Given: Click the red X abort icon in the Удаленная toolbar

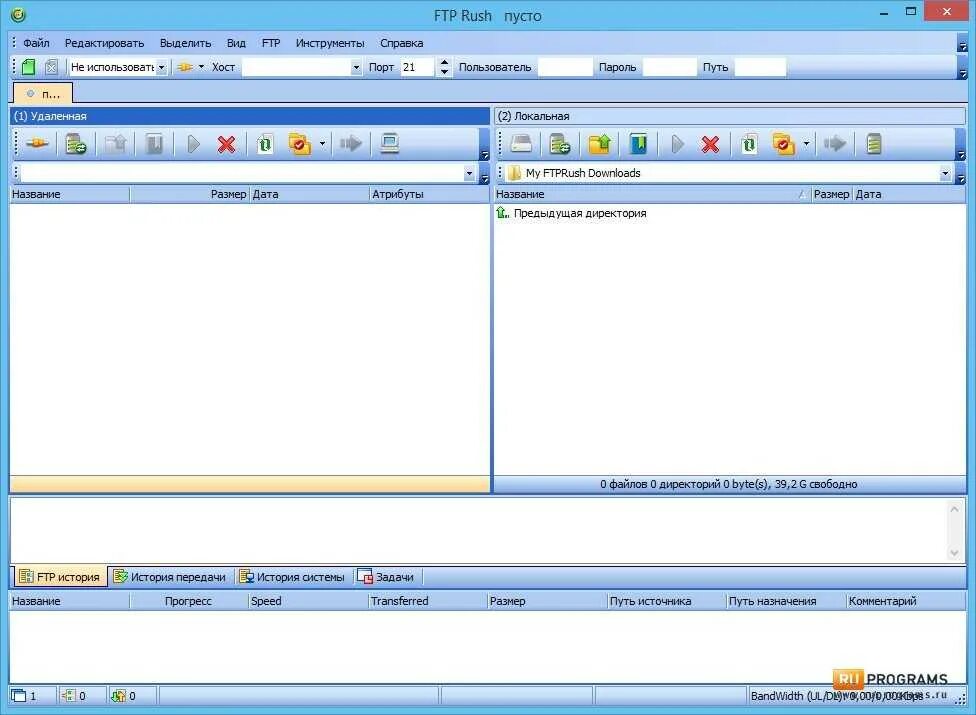Looking at the screenshot, I should click(x=227, y=144).
